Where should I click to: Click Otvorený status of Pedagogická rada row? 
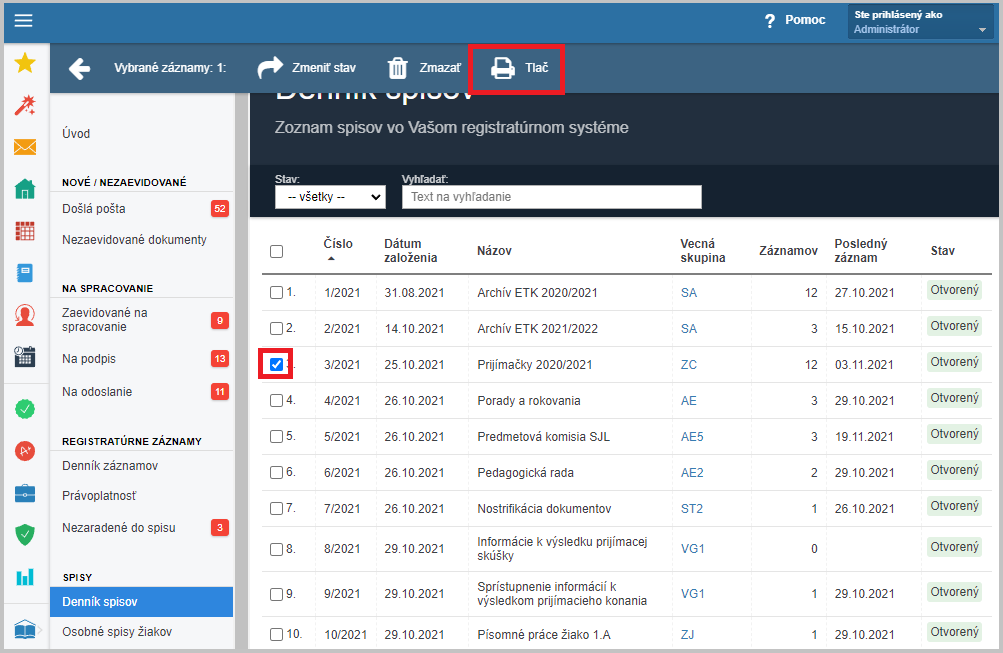pyautogui.click(x=954, y=470)
